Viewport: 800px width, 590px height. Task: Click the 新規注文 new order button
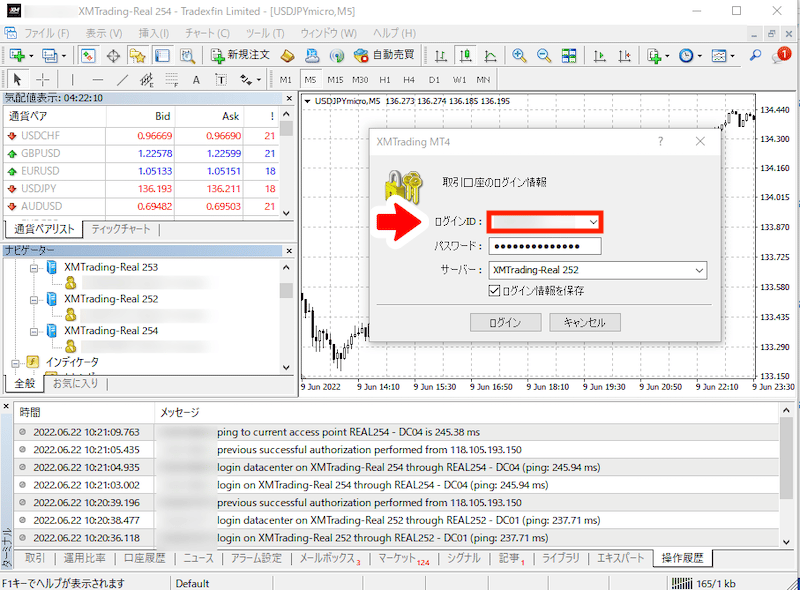(240, 55)
